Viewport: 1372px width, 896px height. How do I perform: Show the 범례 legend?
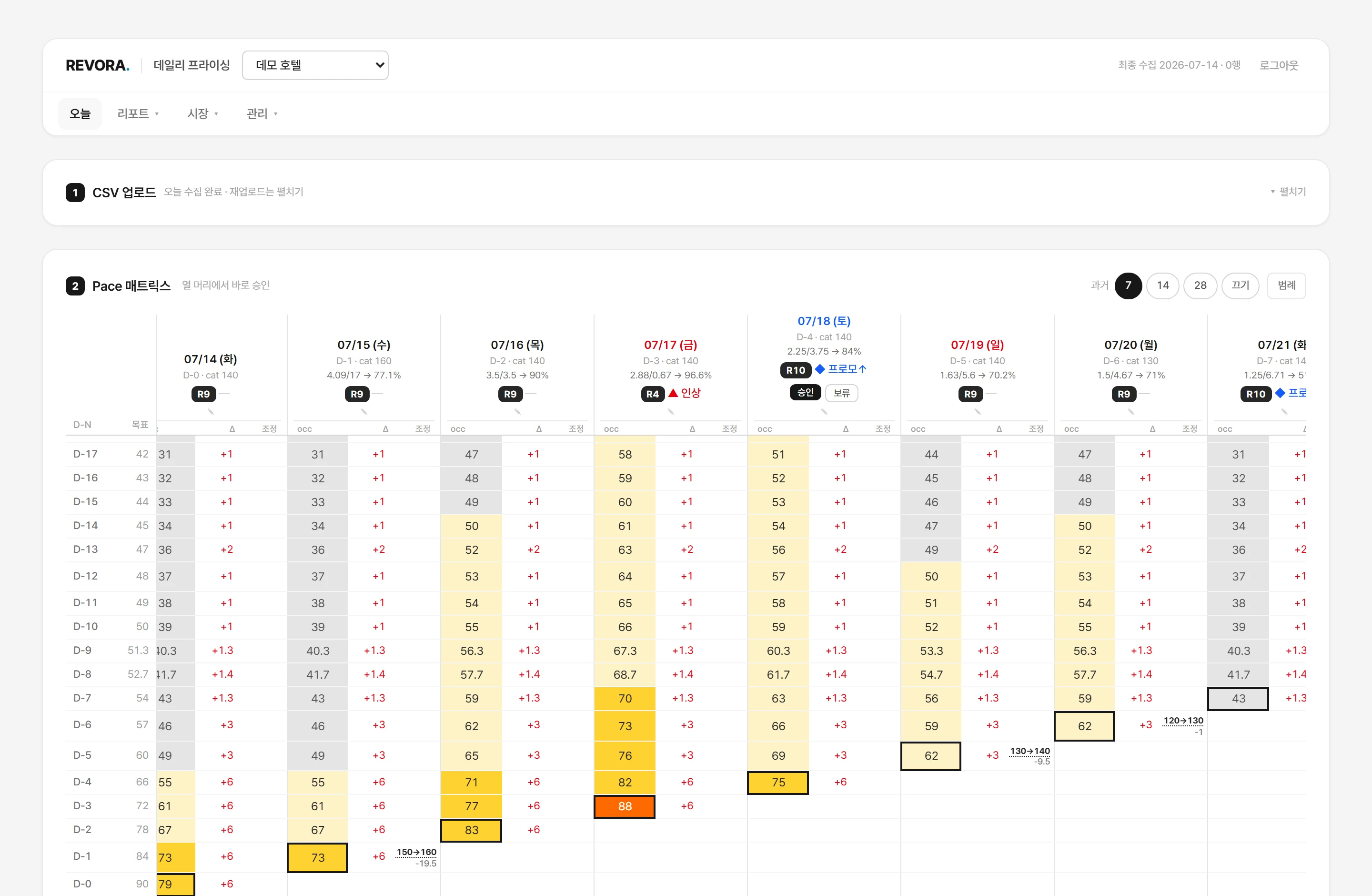(x=1287, y=285)
